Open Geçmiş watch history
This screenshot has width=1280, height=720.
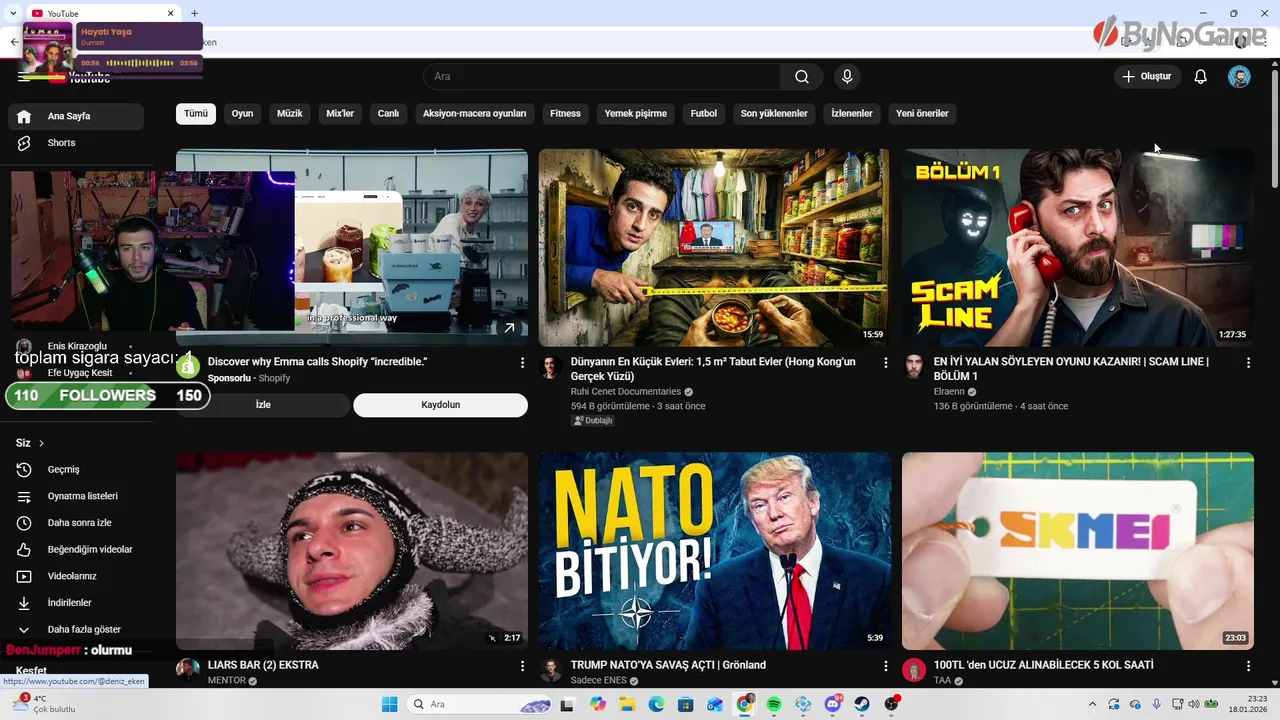coord(76,469)
